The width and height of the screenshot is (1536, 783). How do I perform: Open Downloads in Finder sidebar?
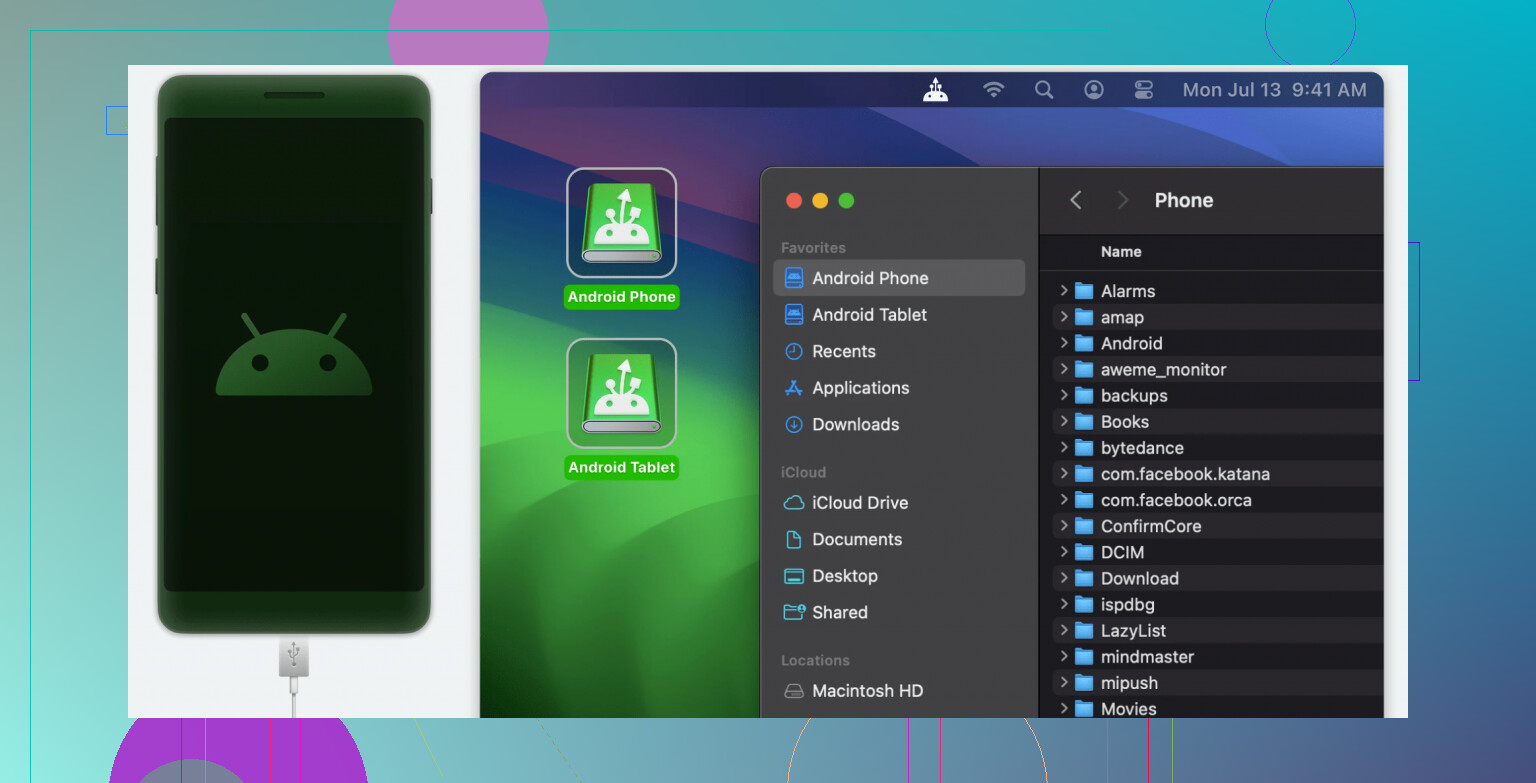[899, 424]
